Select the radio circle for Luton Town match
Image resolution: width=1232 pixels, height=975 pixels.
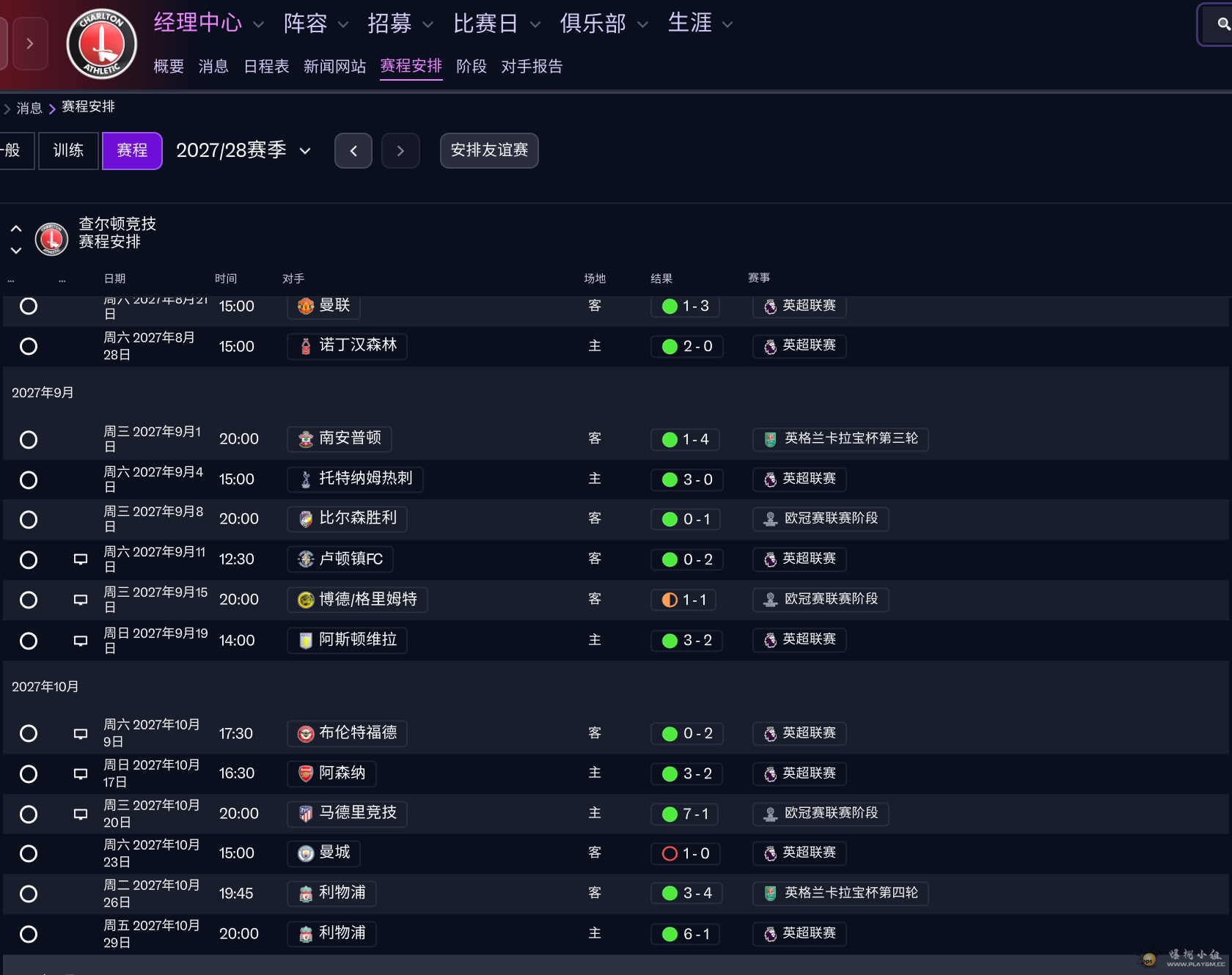point(29,559)
